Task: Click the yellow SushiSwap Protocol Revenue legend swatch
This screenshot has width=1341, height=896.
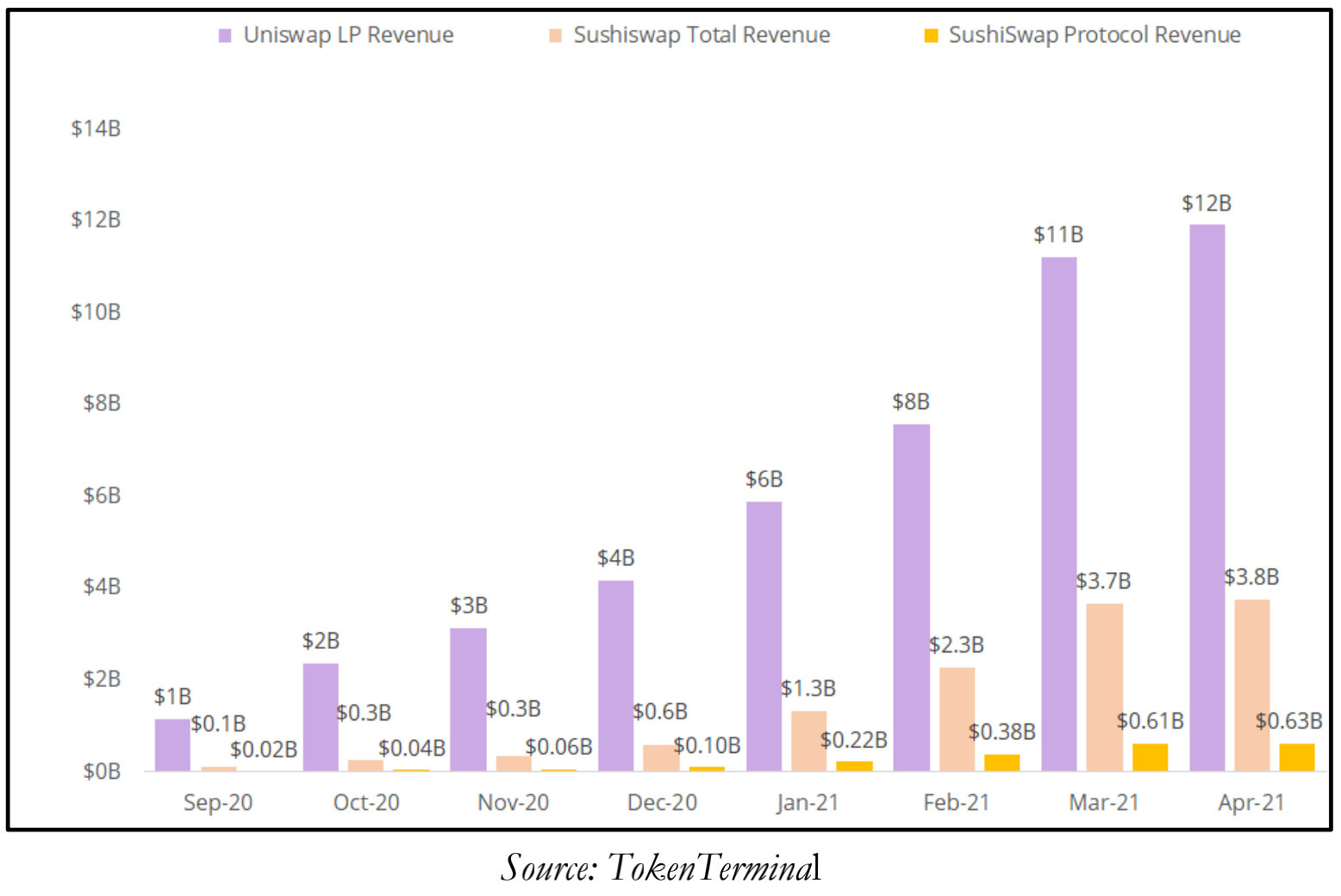Action: [x=931, y=35]
